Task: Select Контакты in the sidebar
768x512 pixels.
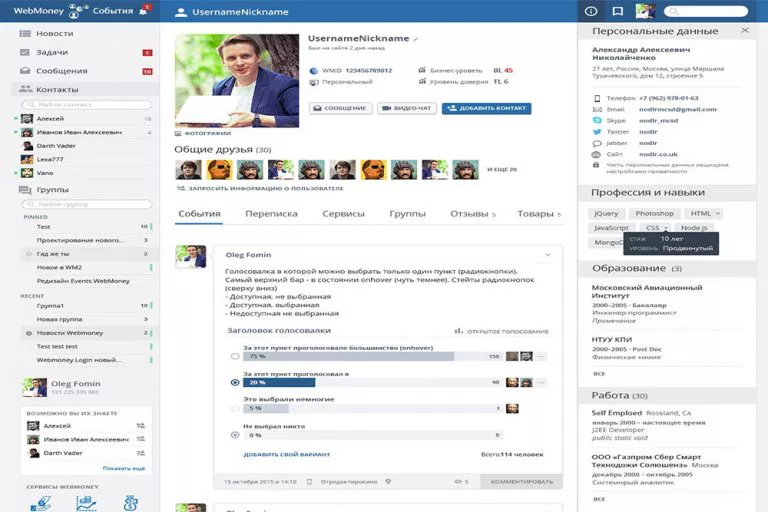Action: pyautogui.click(x=83, y=89)
